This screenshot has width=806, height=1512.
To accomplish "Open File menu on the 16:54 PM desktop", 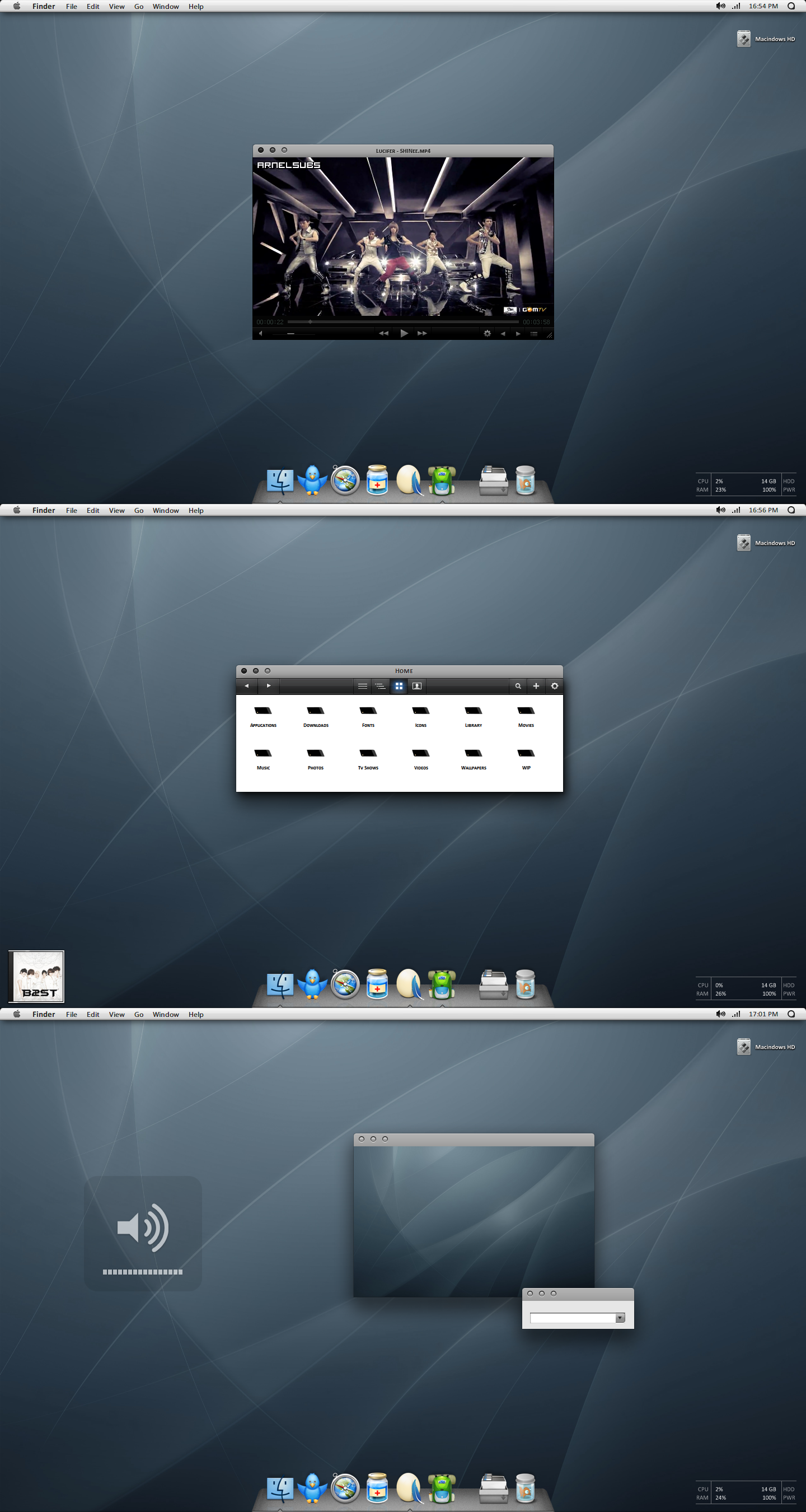I will 72,7.
